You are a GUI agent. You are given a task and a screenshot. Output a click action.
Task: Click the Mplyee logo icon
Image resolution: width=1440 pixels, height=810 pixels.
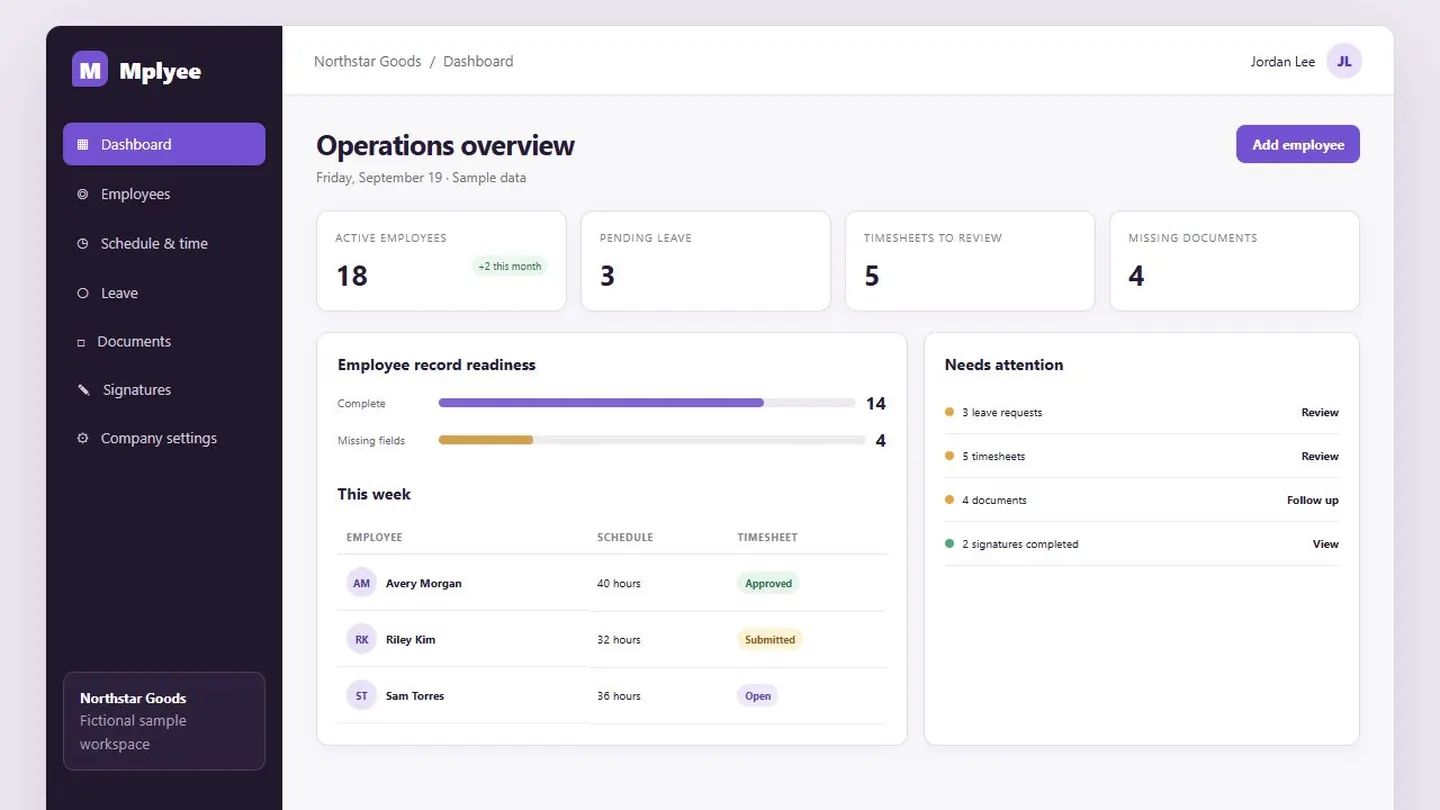(x=90, y=69)
